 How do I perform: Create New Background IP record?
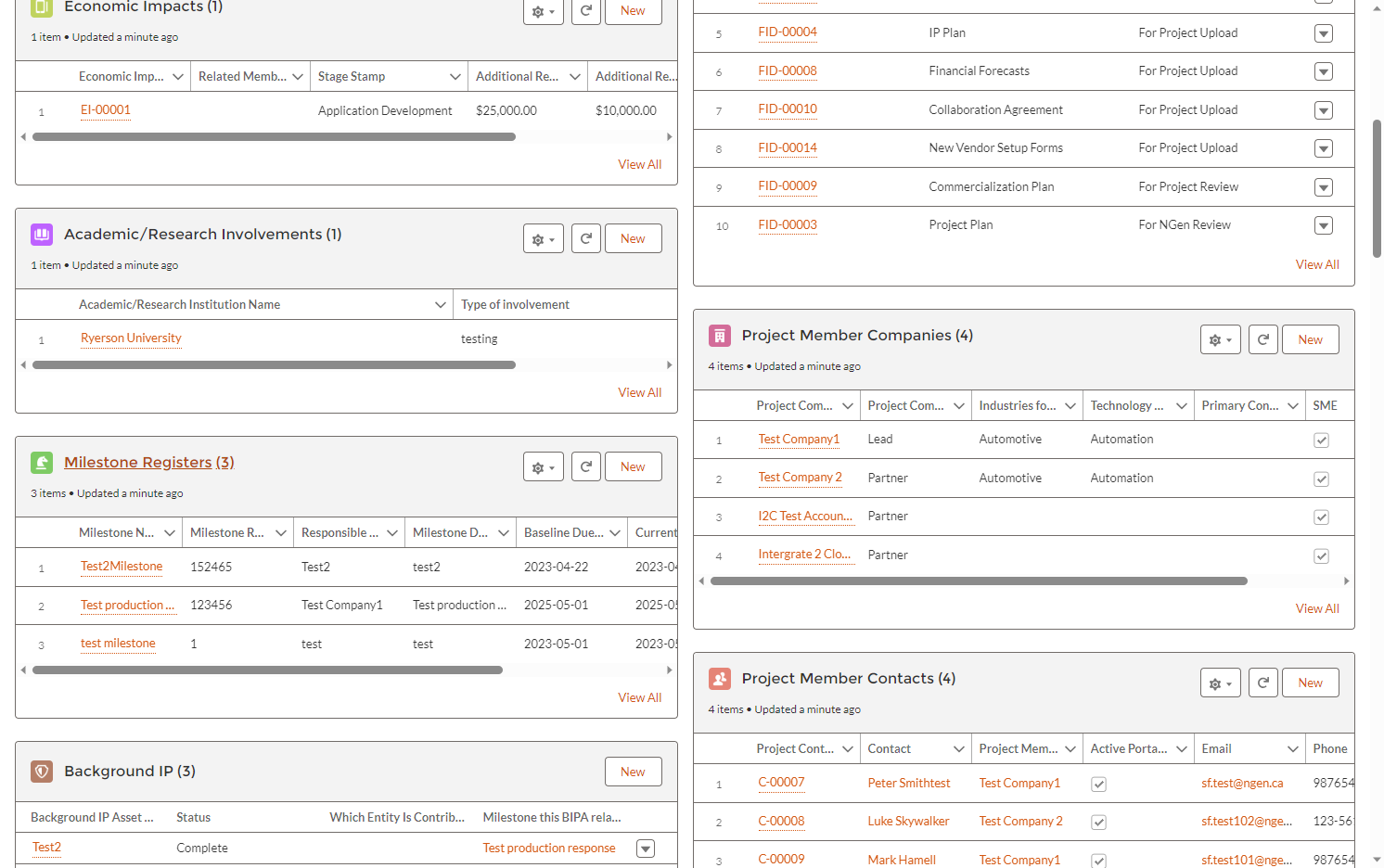click(633, 772)
